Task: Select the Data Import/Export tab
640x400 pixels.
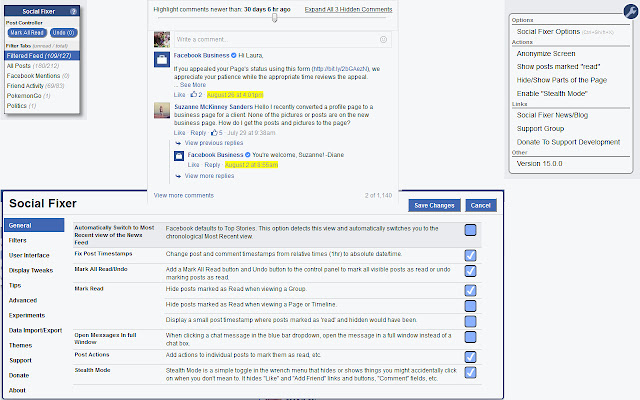Action: [x=36, y=331]
